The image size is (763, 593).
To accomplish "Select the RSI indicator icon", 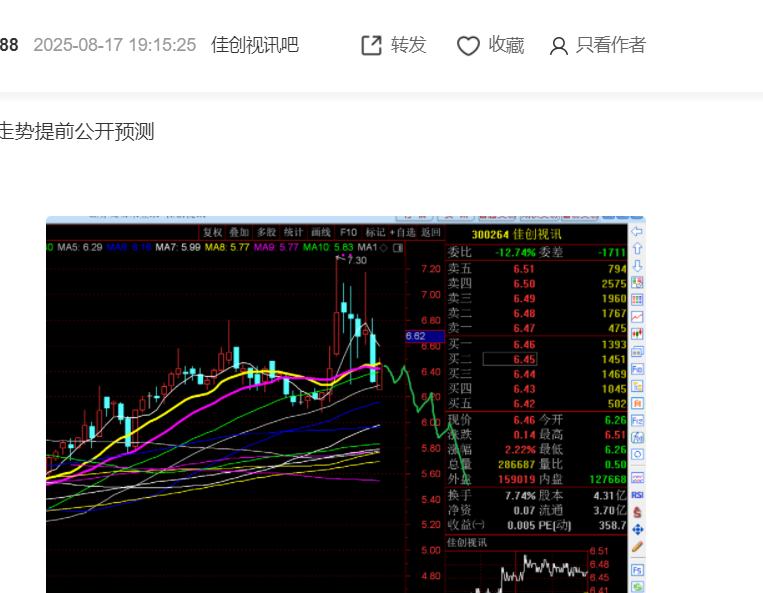I will [x=637, y=495].
